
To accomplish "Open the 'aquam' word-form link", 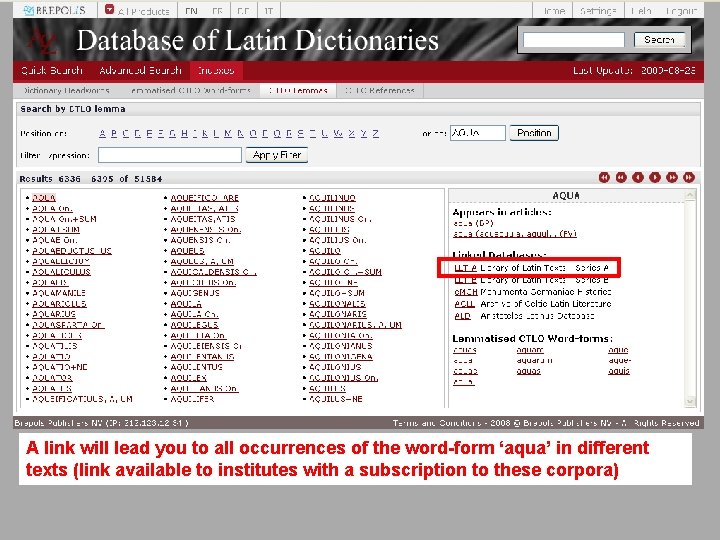I will pyautogui.click(x=530, y=350).
